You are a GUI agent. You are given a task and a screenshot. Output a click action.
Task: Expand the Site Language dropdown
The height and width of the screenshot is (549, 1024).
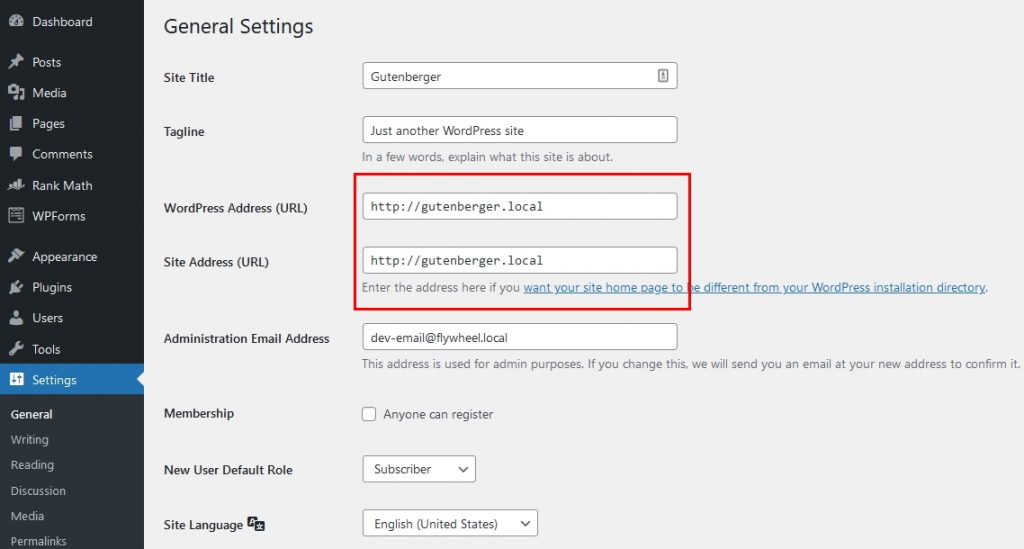449,523
